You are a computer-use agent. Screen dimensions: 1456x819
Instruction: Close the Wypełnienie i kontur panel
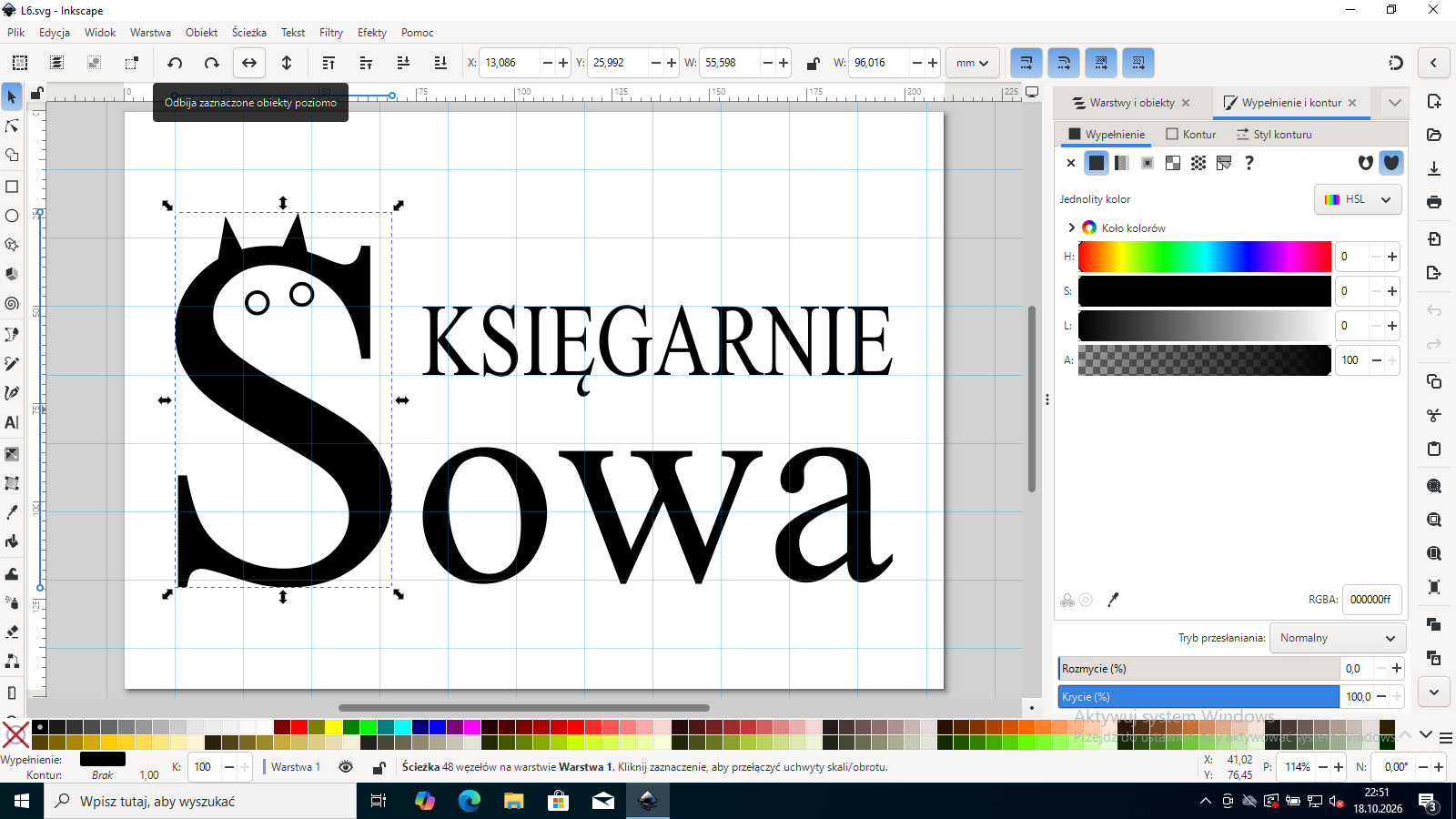[x=1352, y=103]
